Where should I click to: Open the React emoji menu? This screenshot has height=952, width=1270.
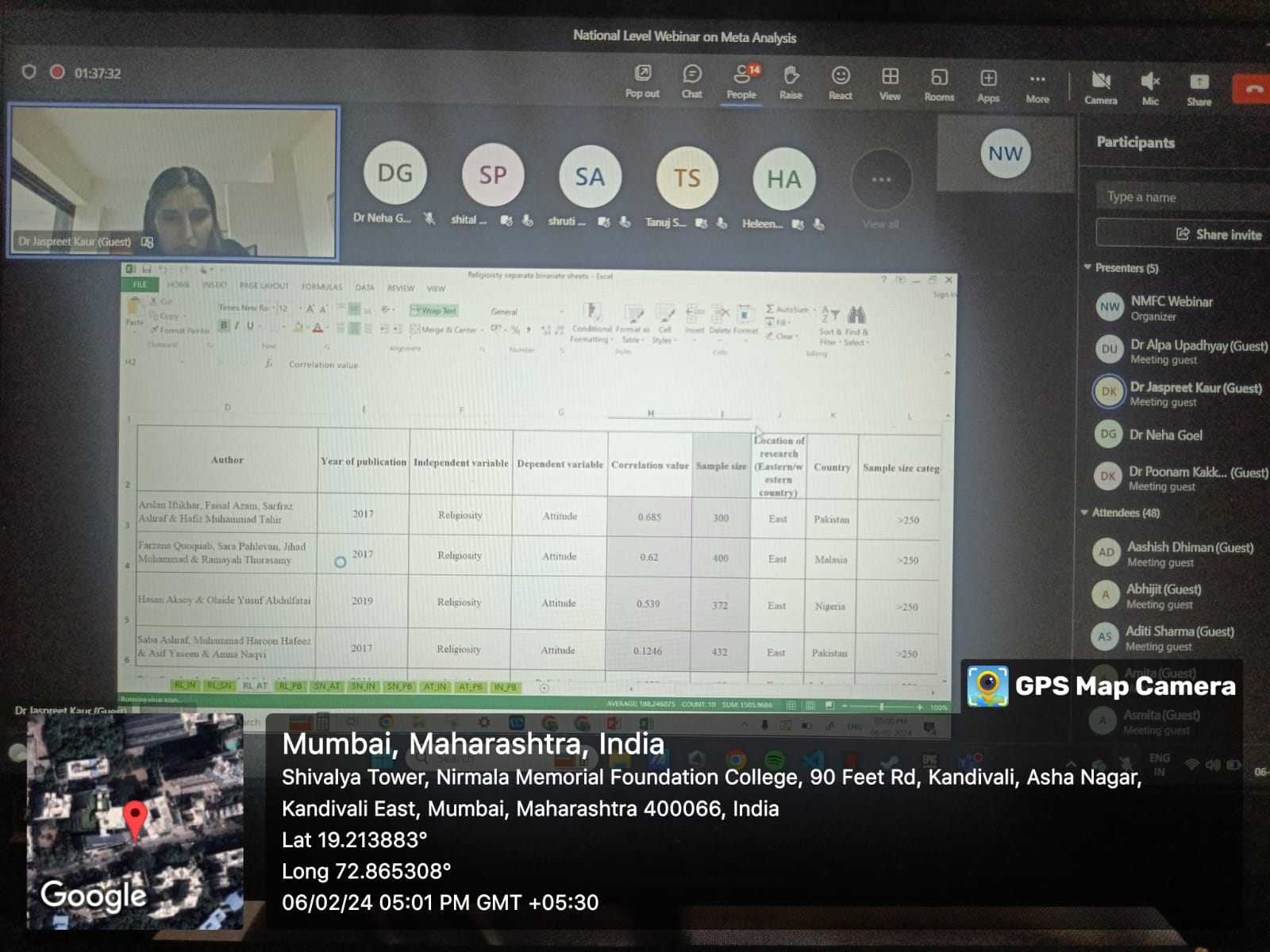click(840, 82)
